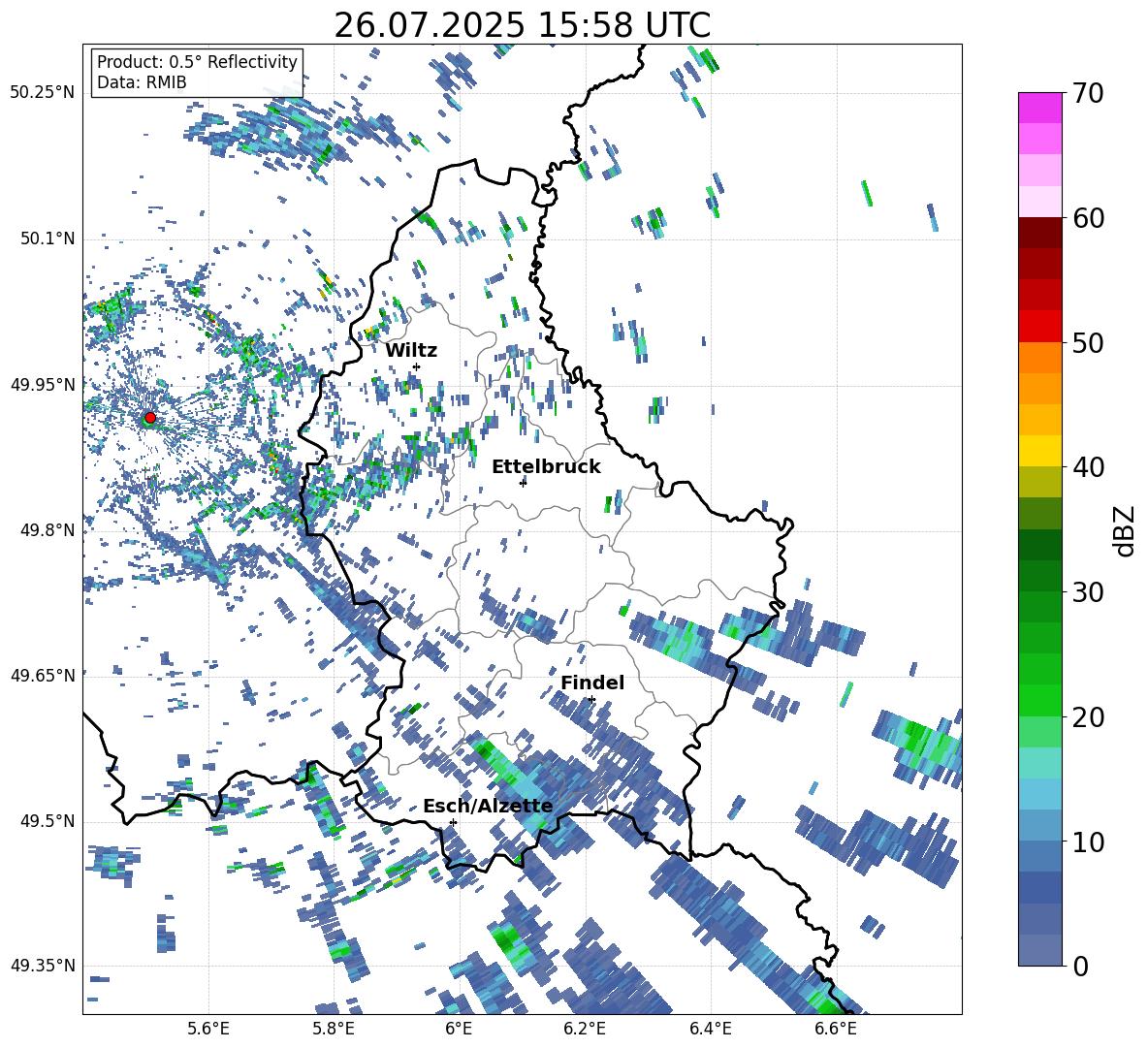The width and height of the screenshot is (1148, 1048).
Task: Click the red radar site marker
Action: click(150, 418)
